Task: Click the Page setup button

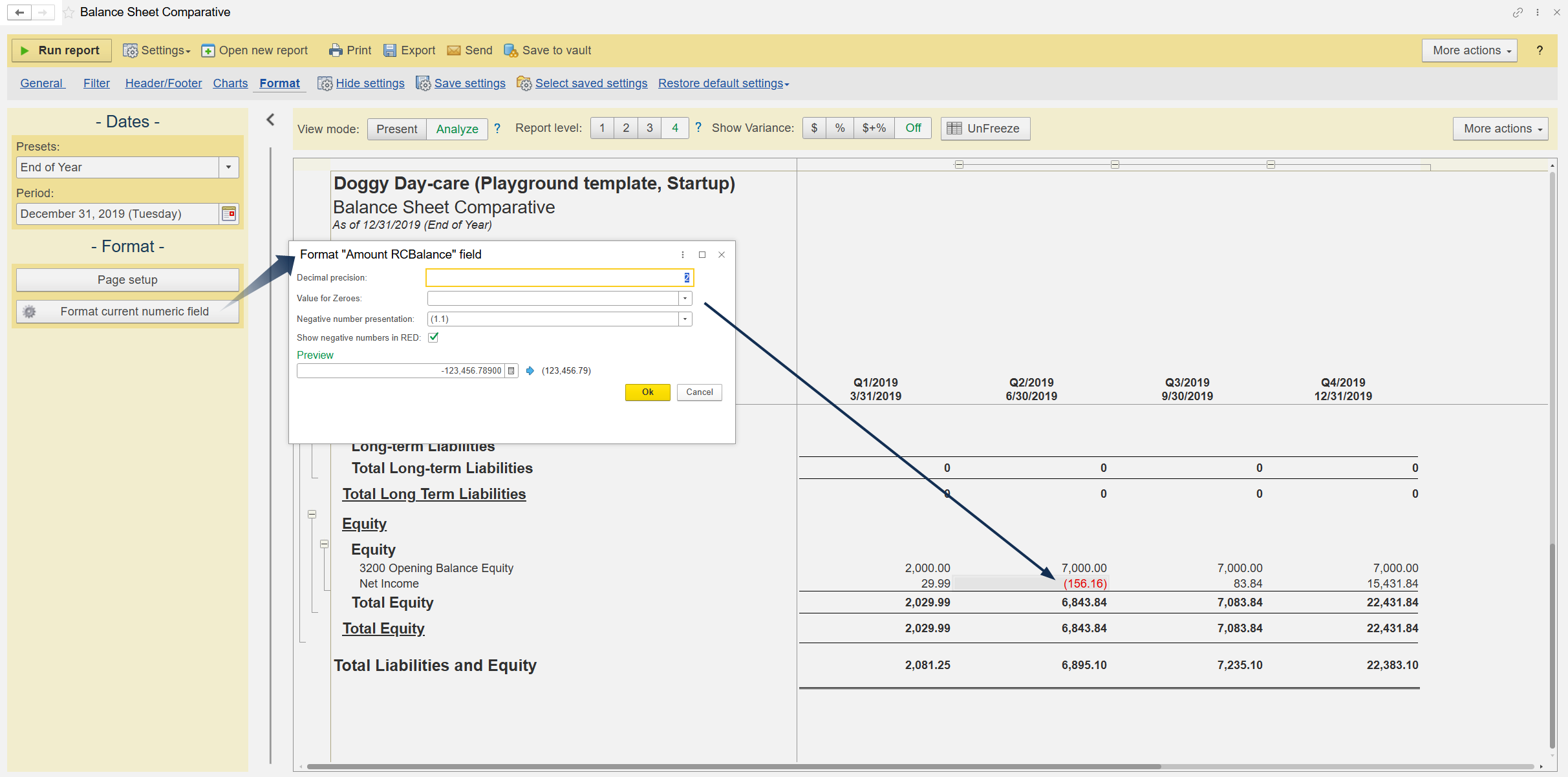Action: [127, 280]
